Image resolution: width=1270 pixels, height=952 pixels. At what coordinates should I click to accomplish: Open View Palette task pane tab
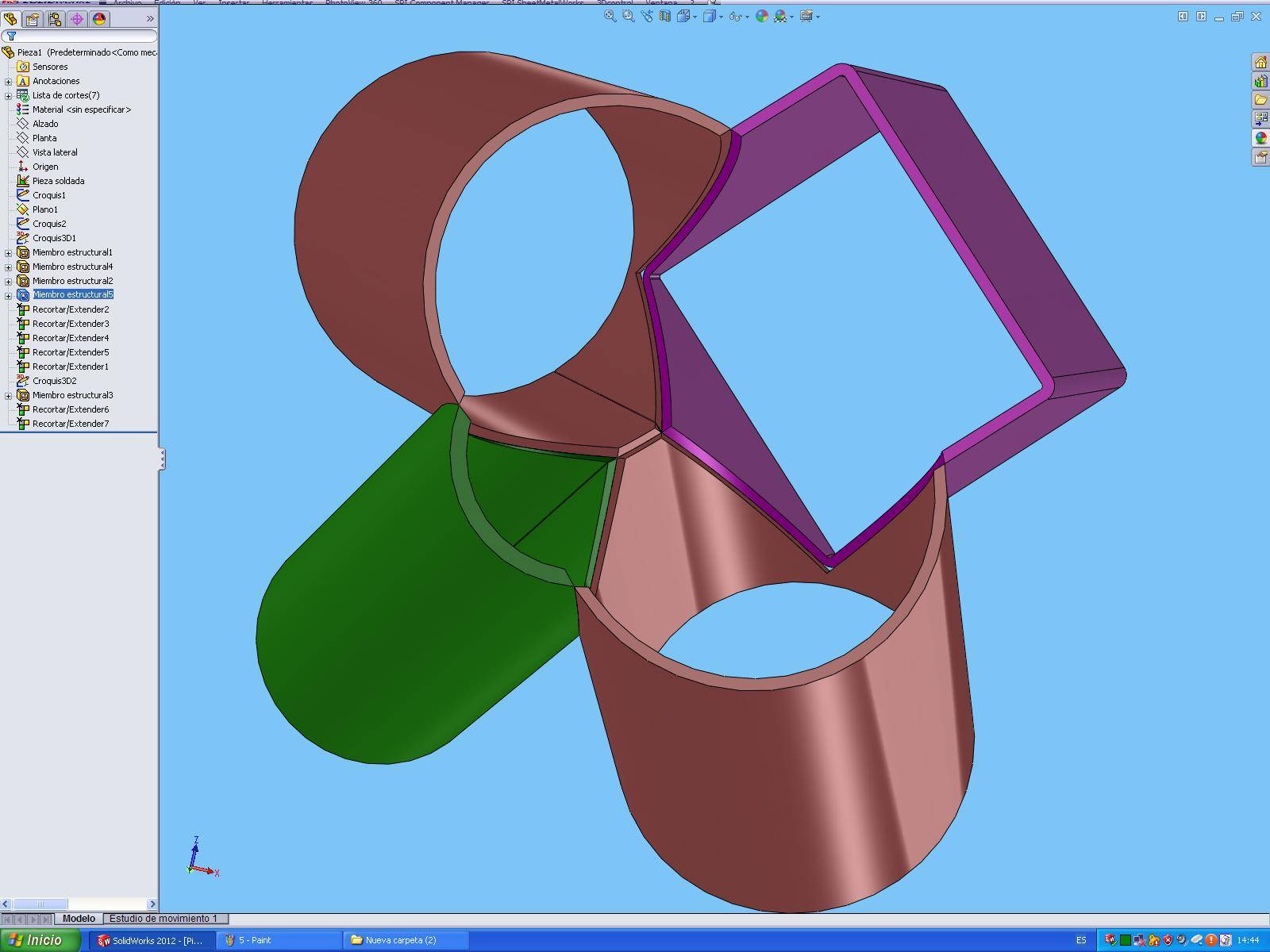[x=1260, y=119]
